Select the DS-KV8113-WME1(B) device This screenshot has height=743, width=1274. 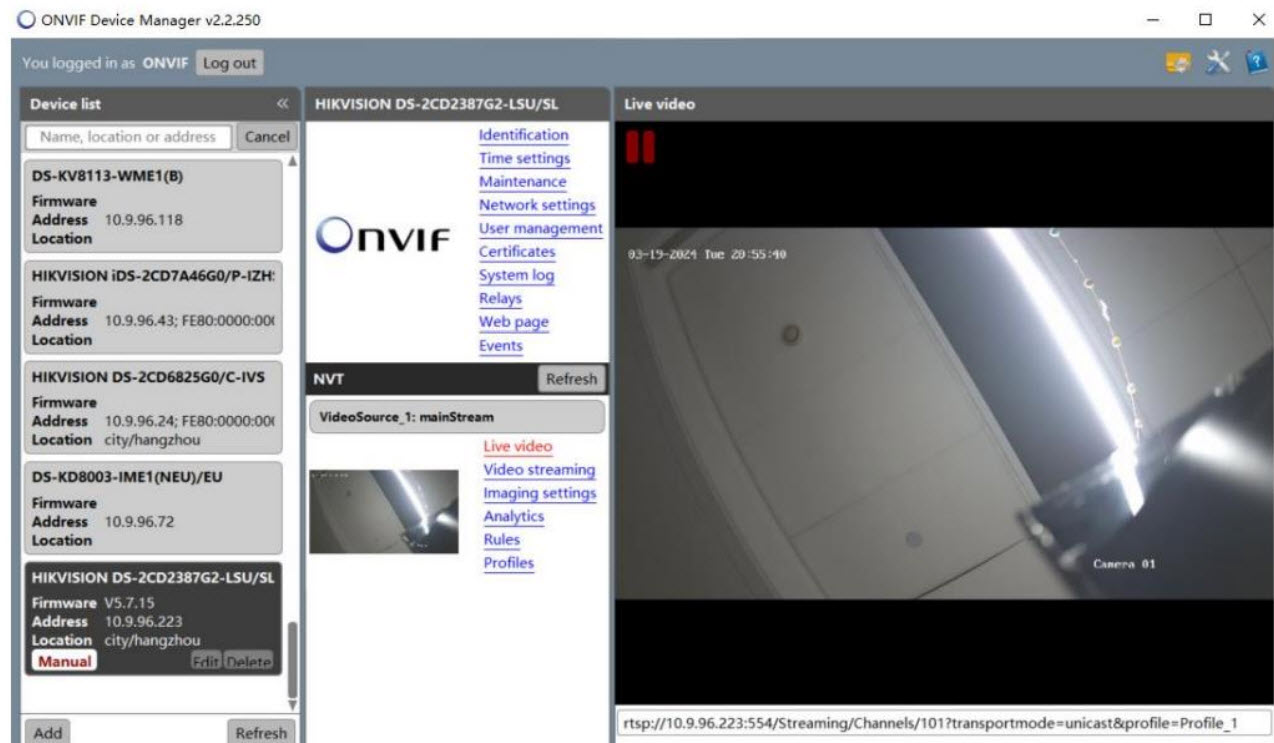(152, 206)
